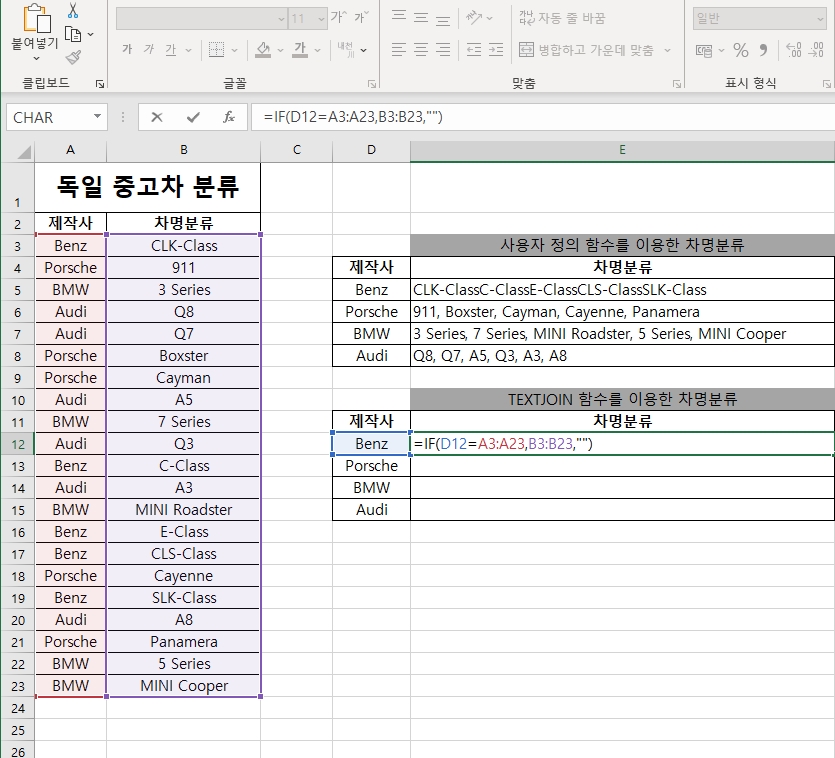
Task: Click cell containing MINI Roadster
Action: (184, 510)
